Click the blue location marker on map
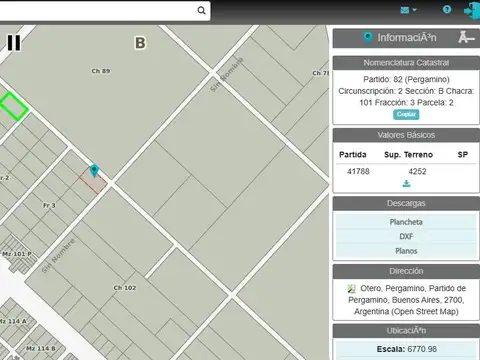The image size is (480, 360). point(94,170)
